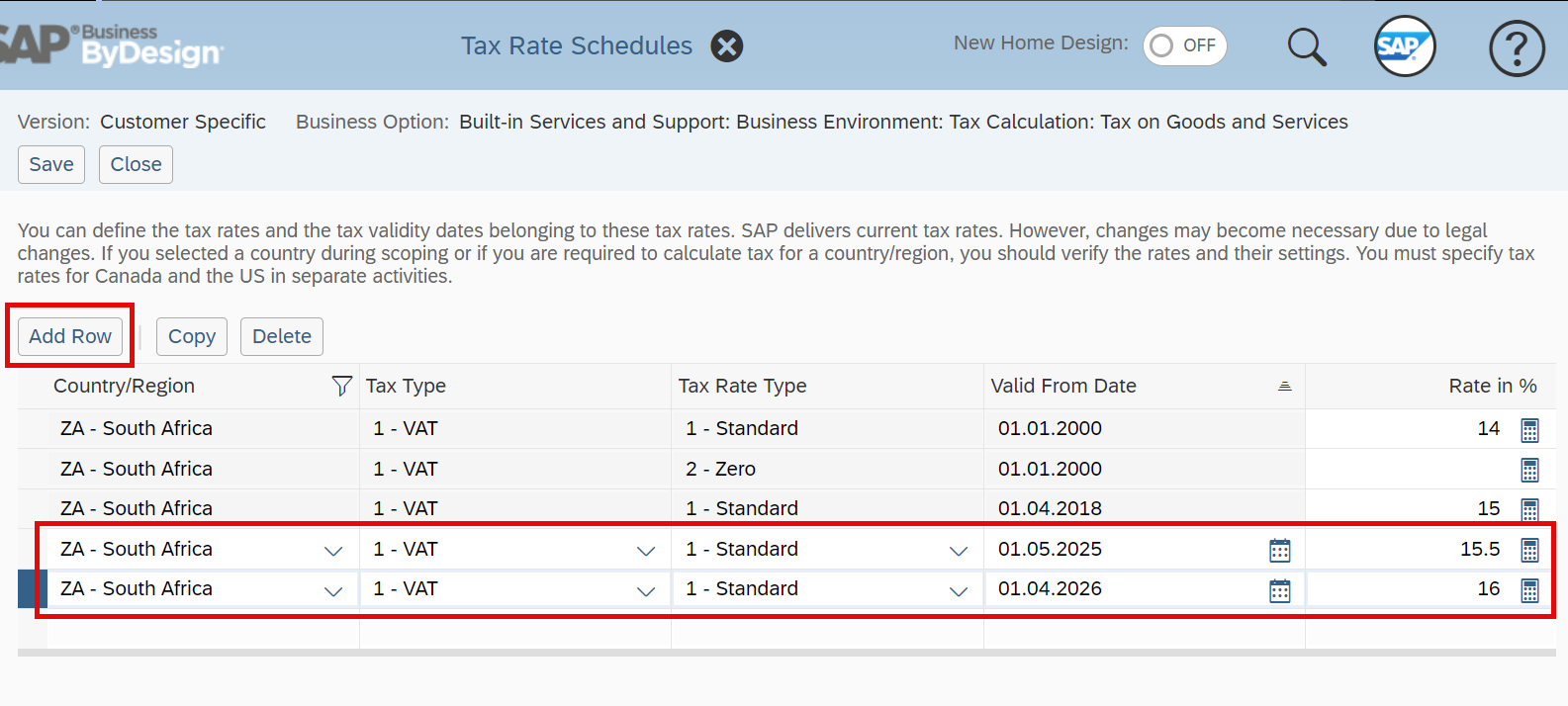
Task: Expand Tax Type dropdown in 01.05.2025 row
Action: click(x=646, y=551)
